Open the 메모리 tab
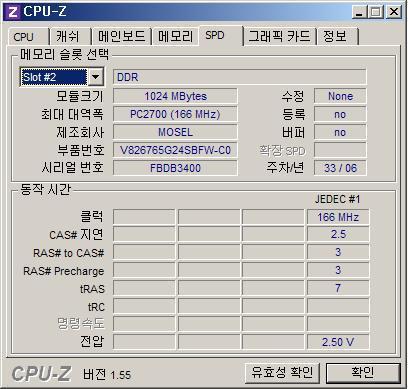This screenshot has height=389, width=408. pyautogui.click(x=175, y=37)
